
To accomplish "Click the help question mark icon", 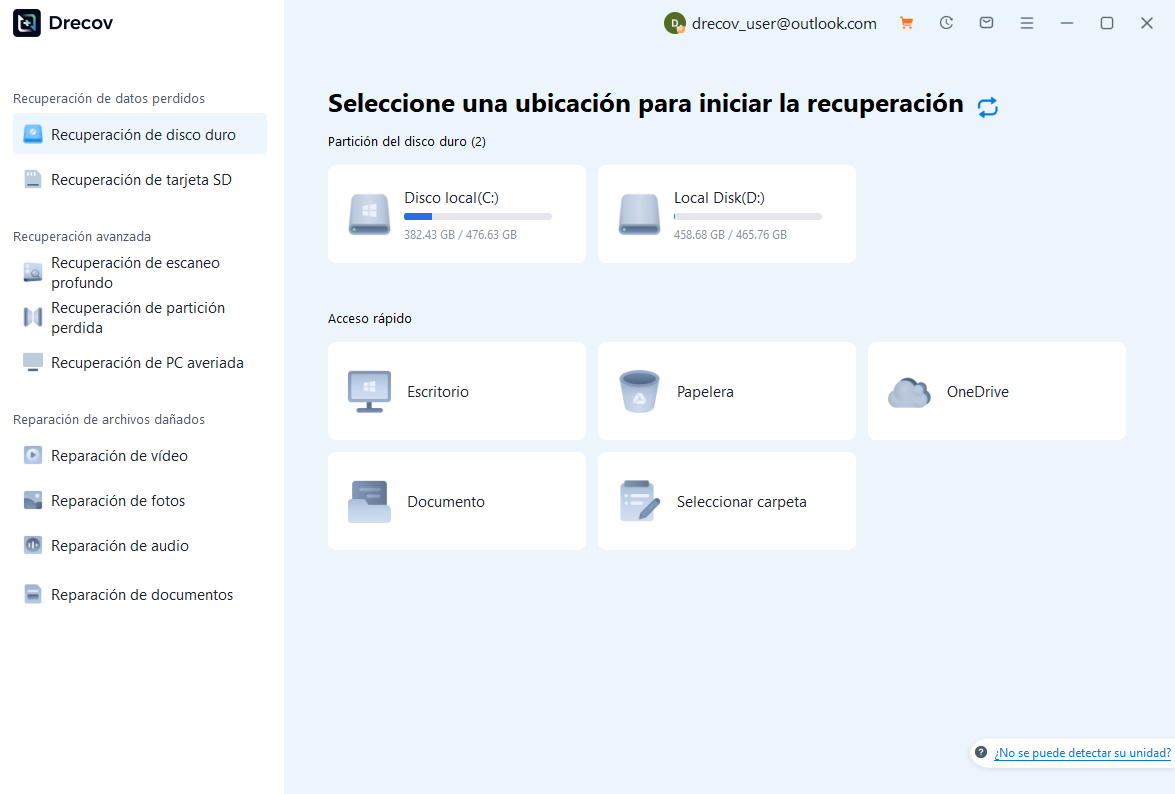I will point(981,752).
